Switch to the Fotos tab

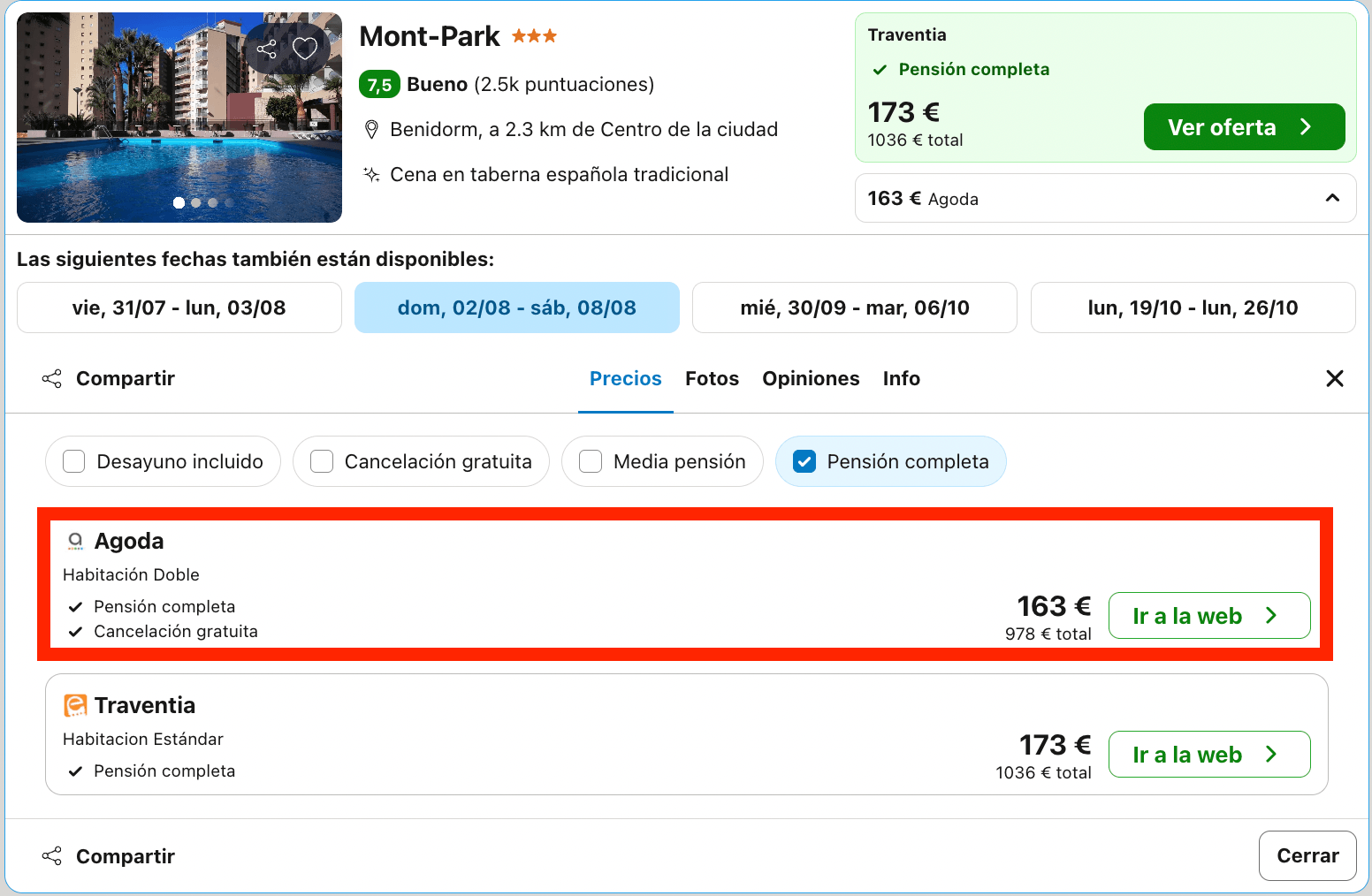coord(712,378)
